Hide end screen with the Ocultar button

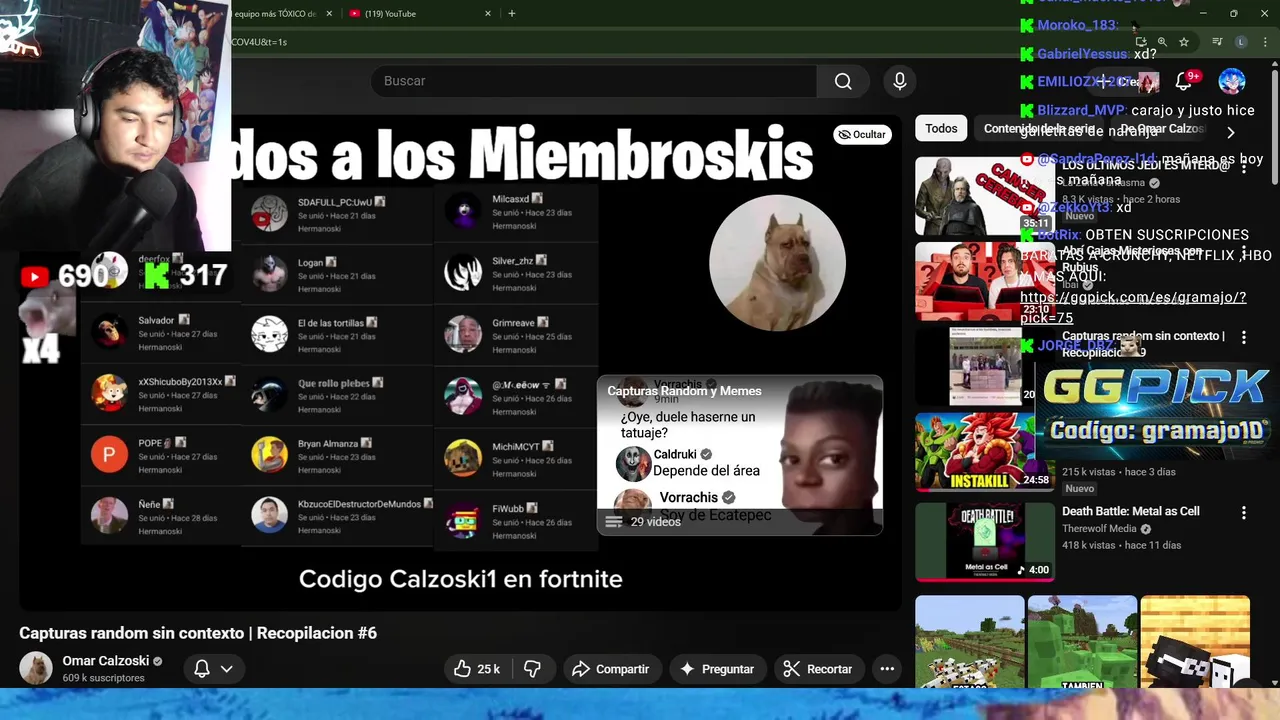(862, 134)
